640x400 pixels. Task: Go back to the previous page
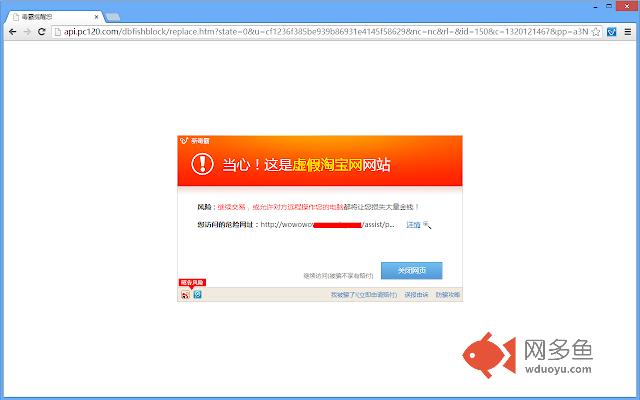[13, 31]
